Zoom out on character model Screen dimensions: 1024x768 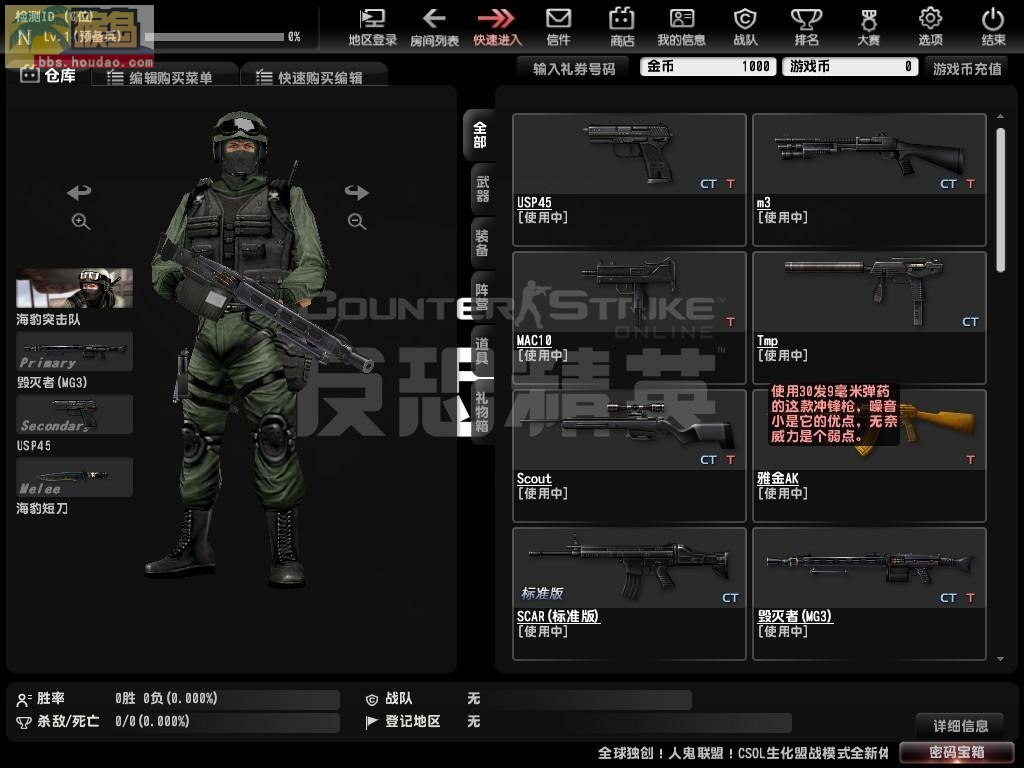357,221
